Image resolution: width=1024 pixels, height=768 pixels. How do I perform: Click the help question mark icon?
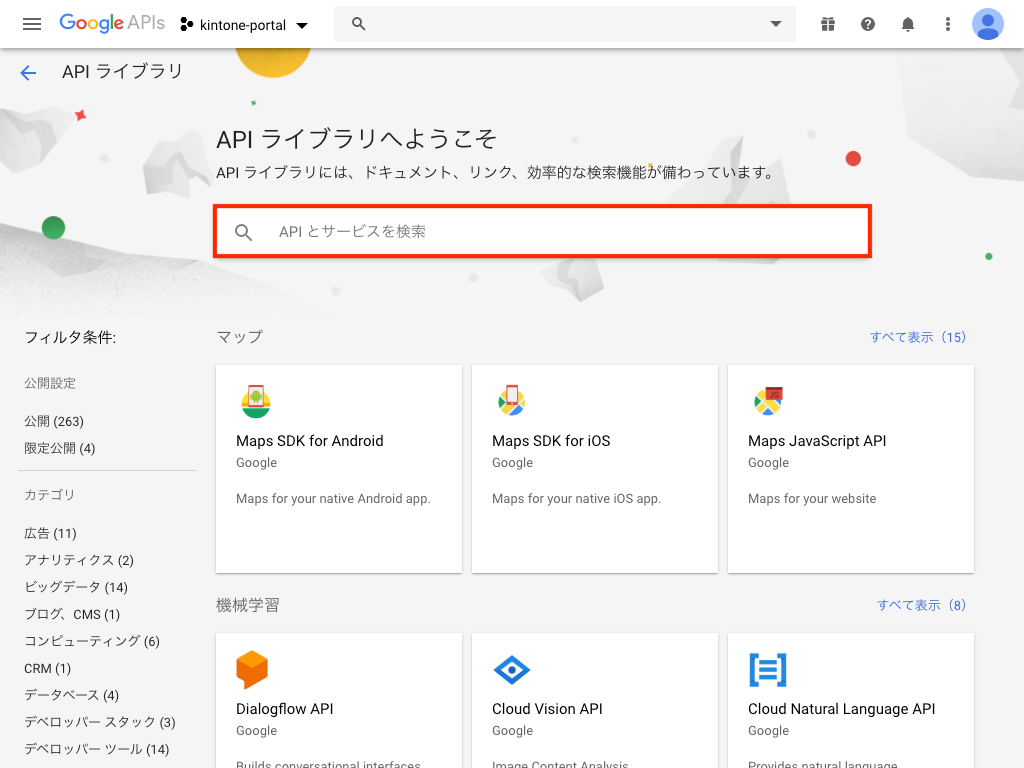[868, 24]
